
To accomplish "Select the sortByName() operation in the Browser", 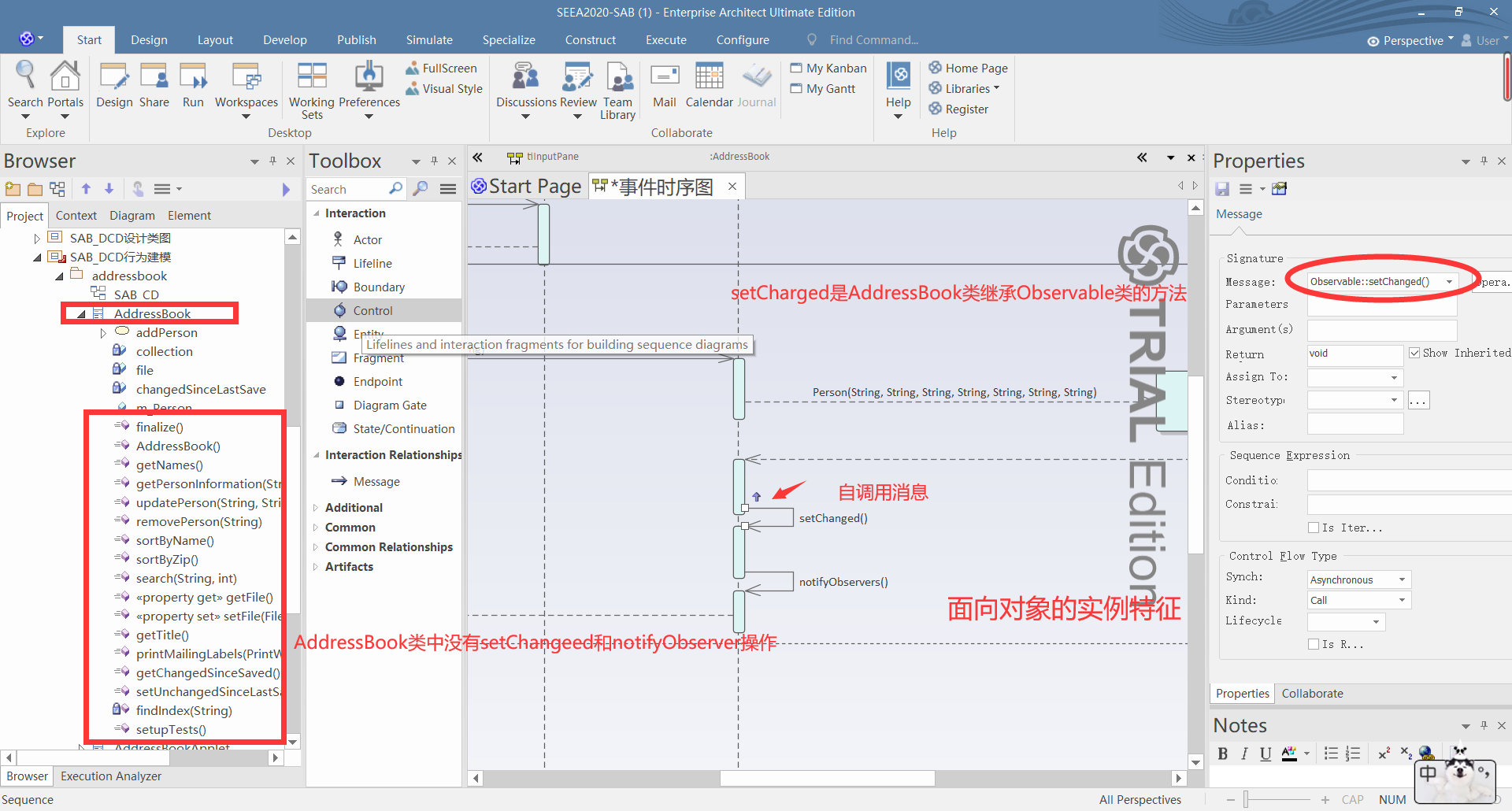I will [175, 541].
